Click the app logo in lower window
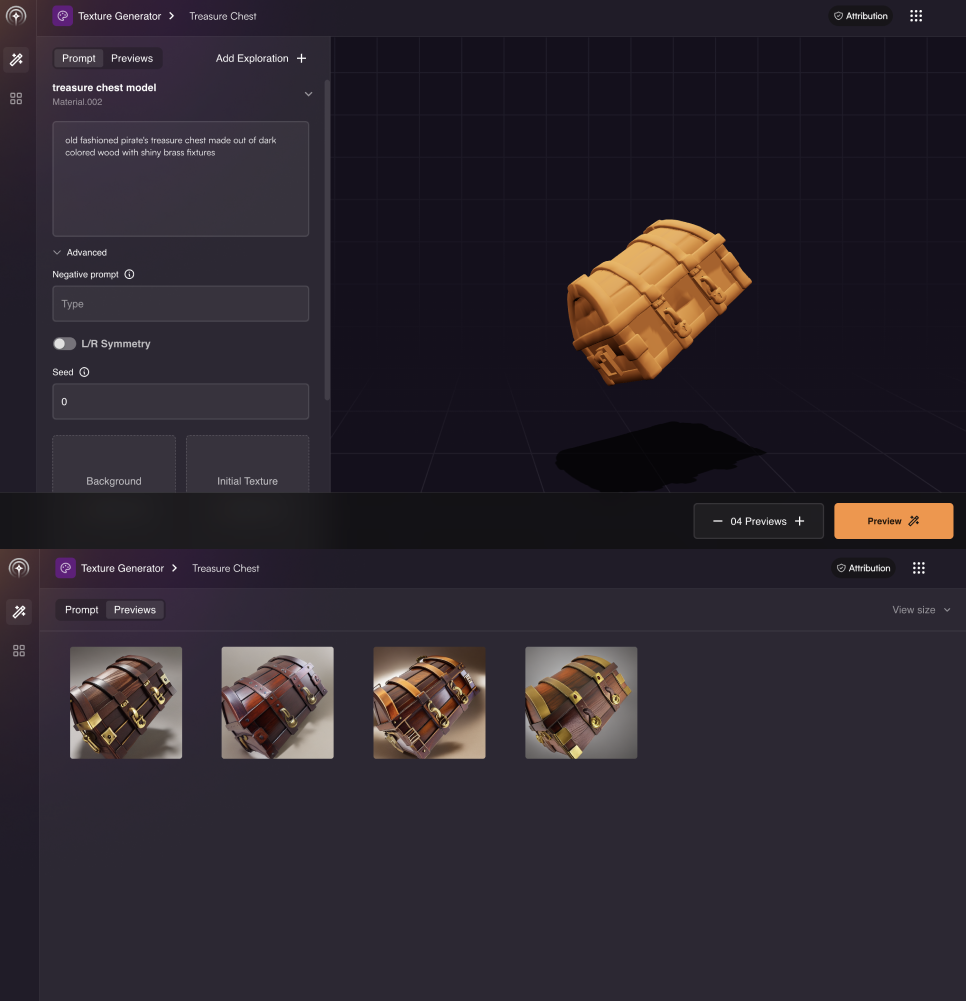The width and height of the screenshot is (966, 1001). [x=19, y=568]
